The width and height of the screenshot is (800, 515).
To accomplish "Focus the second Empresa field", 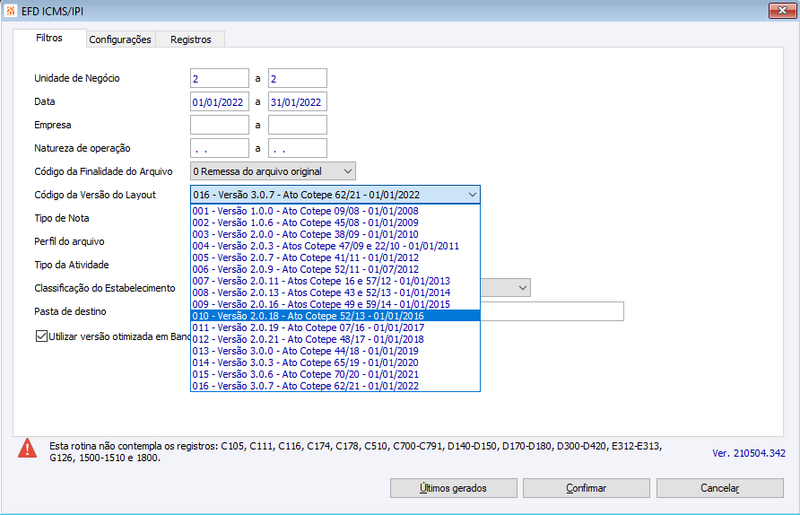I will pos(297,125).
